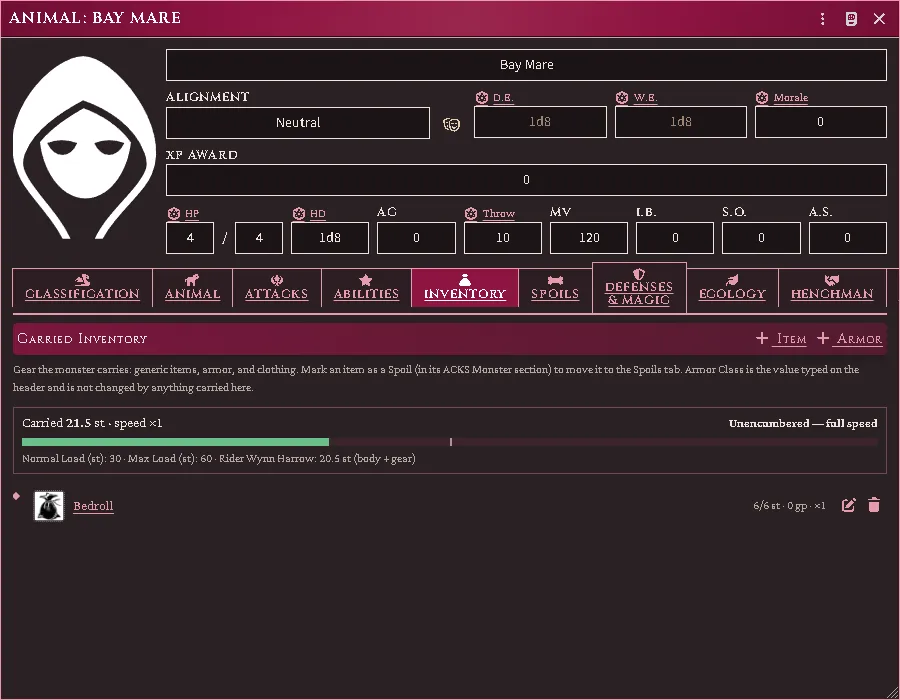
Task: Expand the Bedroll diamond marker
Action: 17,496
